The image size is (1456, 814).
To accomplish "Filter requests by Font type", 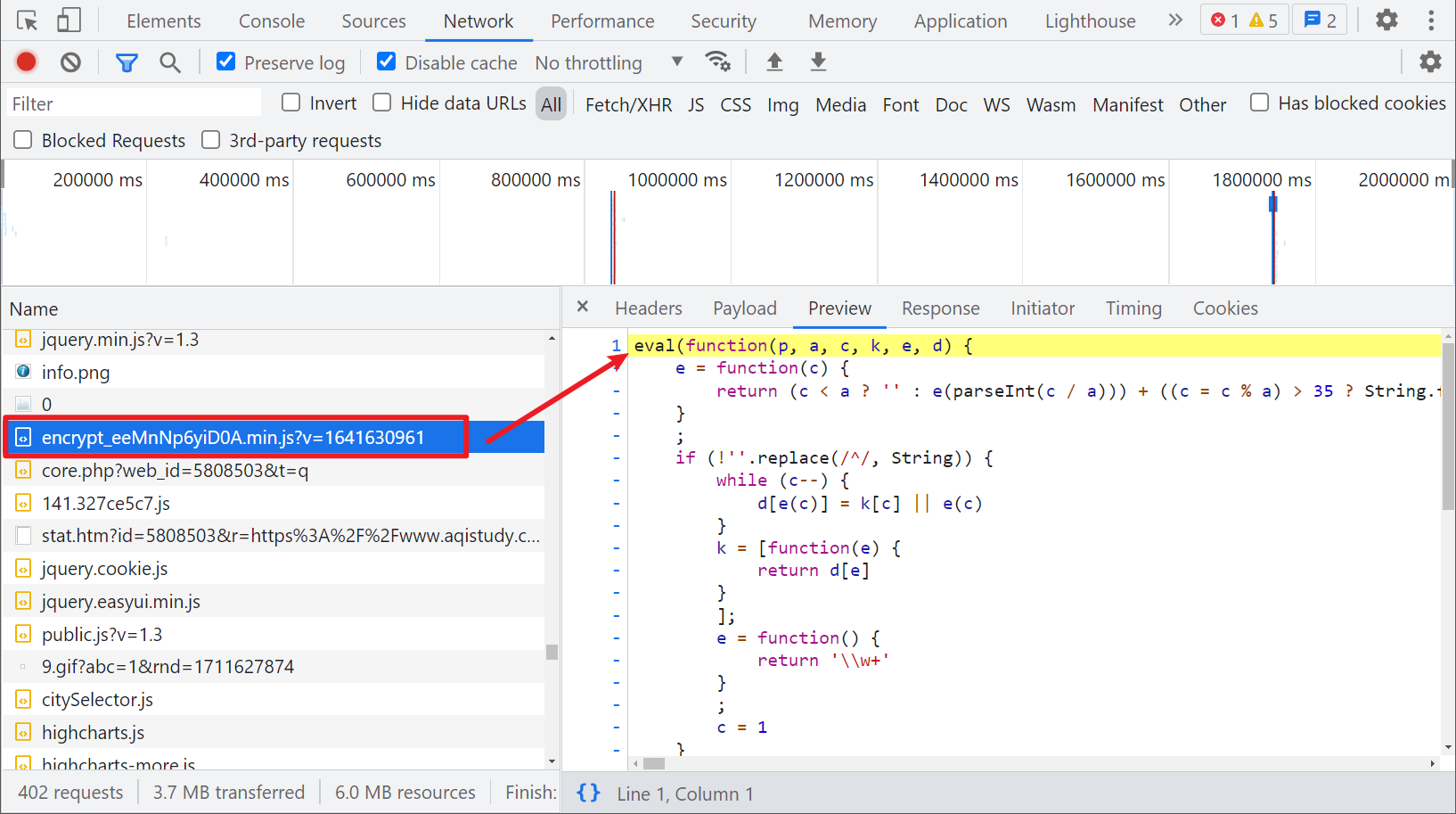I will [x=901, y=104].
